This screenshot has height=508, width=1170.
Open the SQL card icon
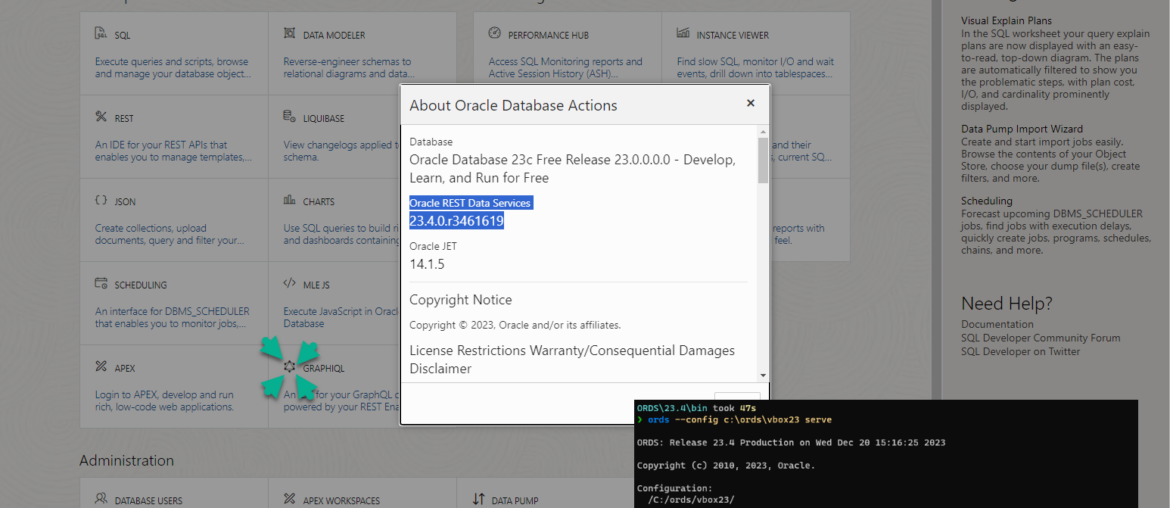coord(101,34)
